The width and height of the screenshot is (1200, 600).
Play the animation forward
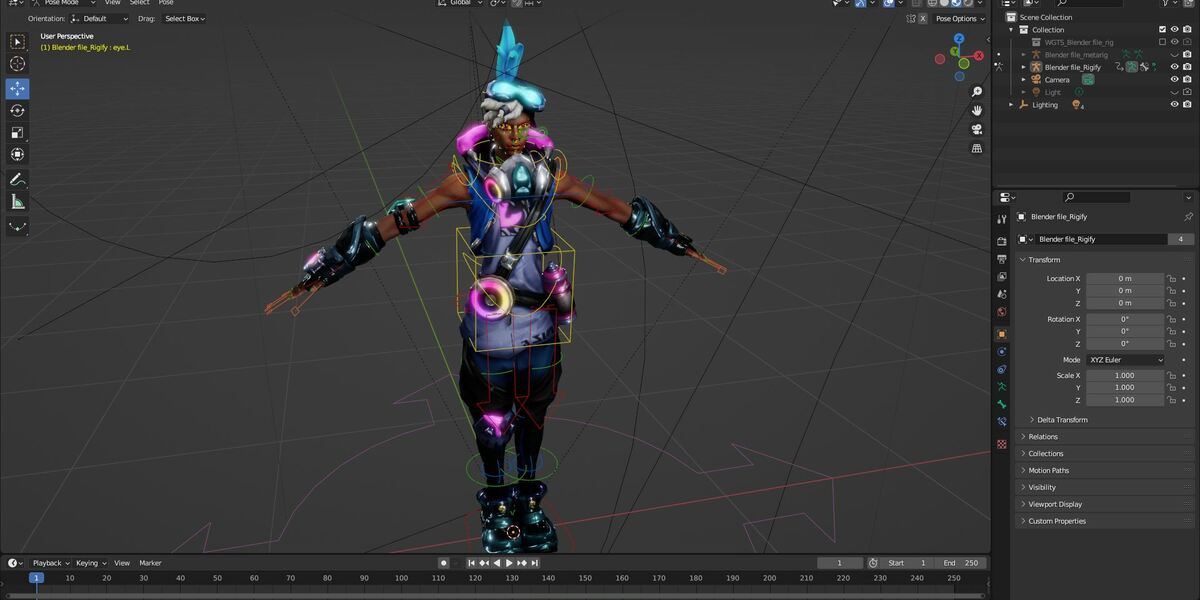[x=509, y=563]
